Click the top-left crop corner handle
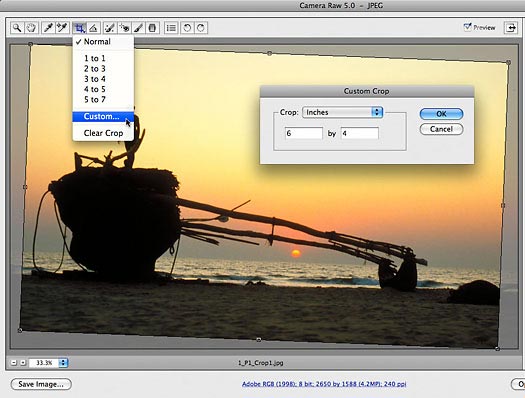This screenshot has height=398, width=525. pos(30,44)
